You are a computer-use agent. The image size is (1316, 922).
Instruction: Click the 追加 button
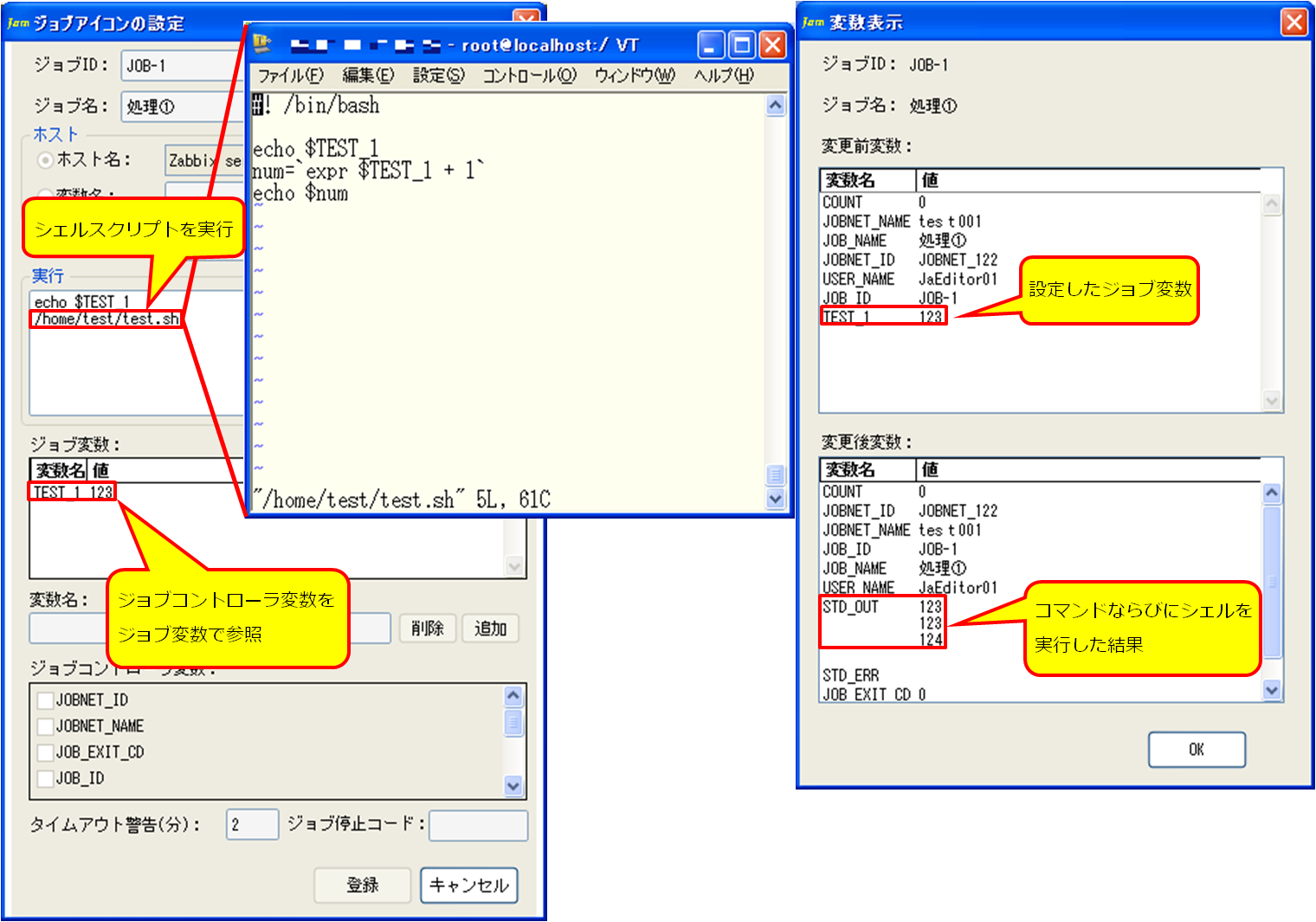[490, 629]
